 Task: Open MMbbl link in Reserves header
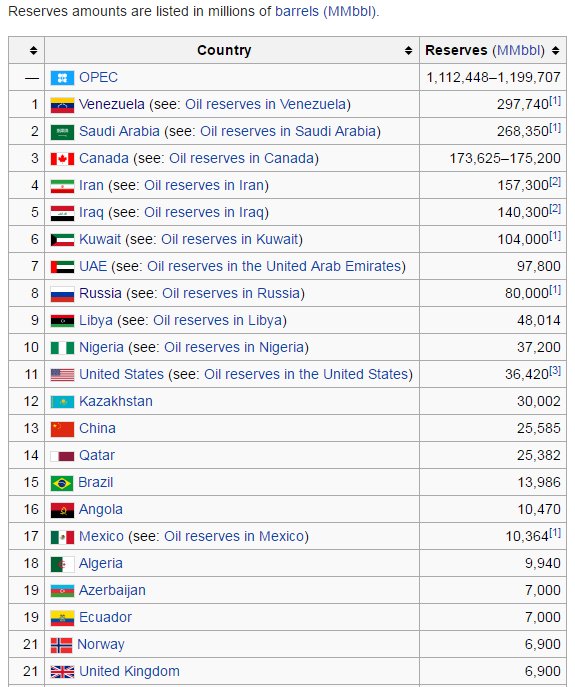click(518, 50)
